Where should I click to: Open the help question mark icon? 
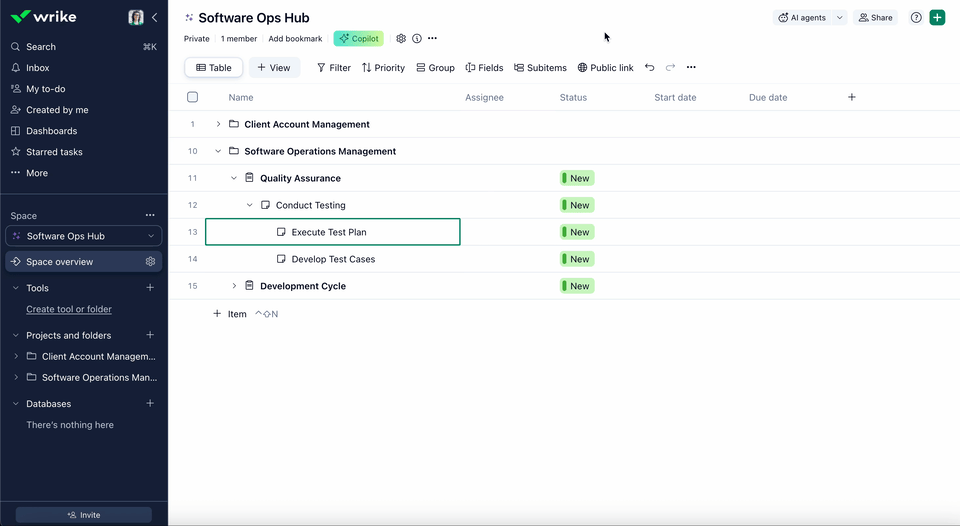coord(916,18)
